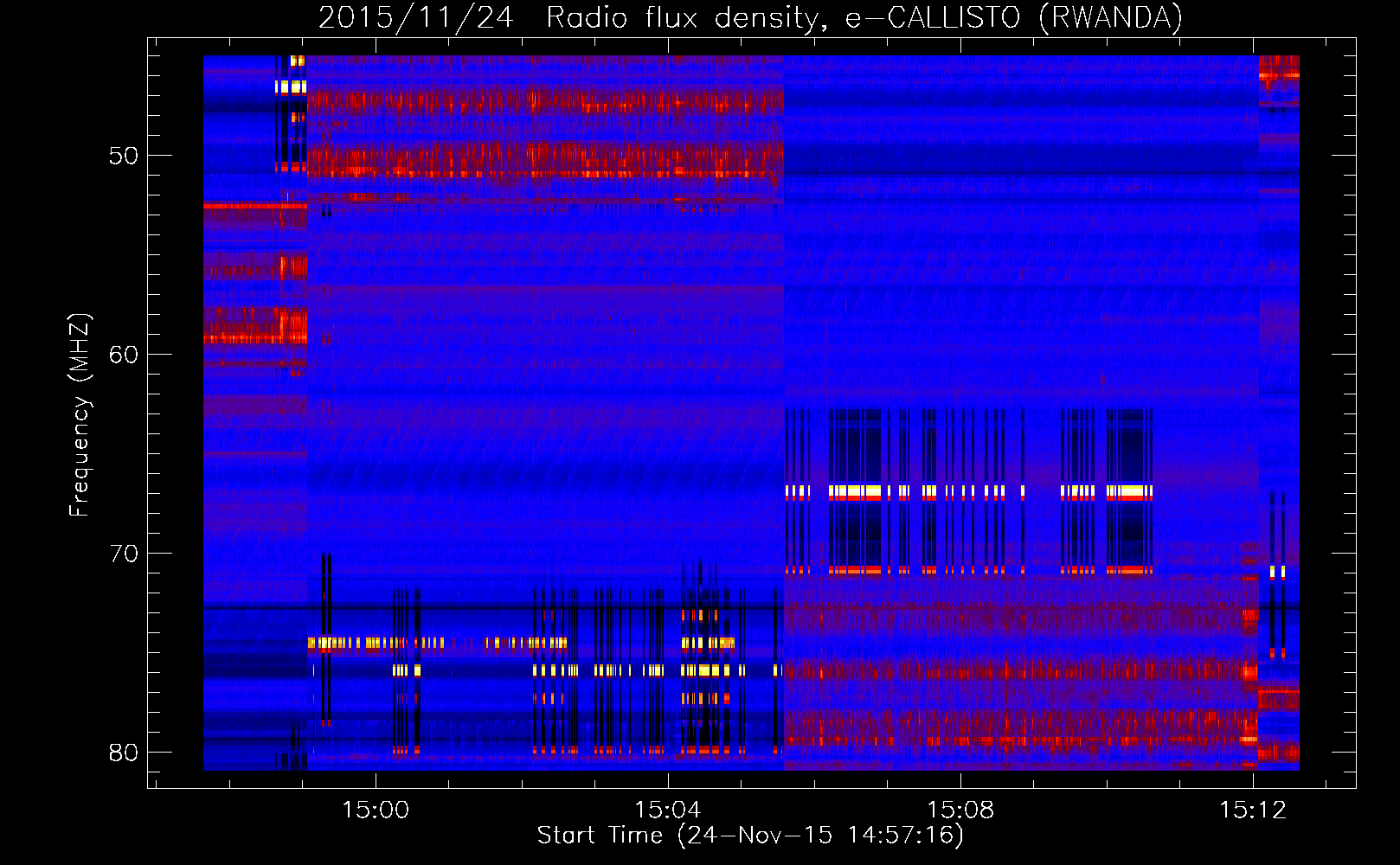
Task: Click the 15:00 time axis label
Action: [375, 811]
